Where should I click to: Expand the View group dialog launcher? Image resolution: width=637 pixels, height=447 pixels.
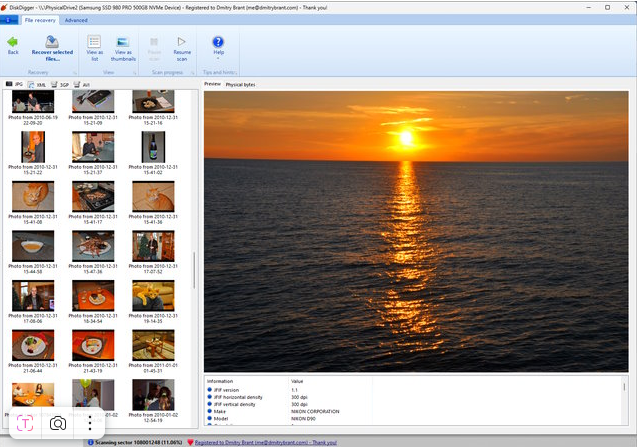pos(134,72)
